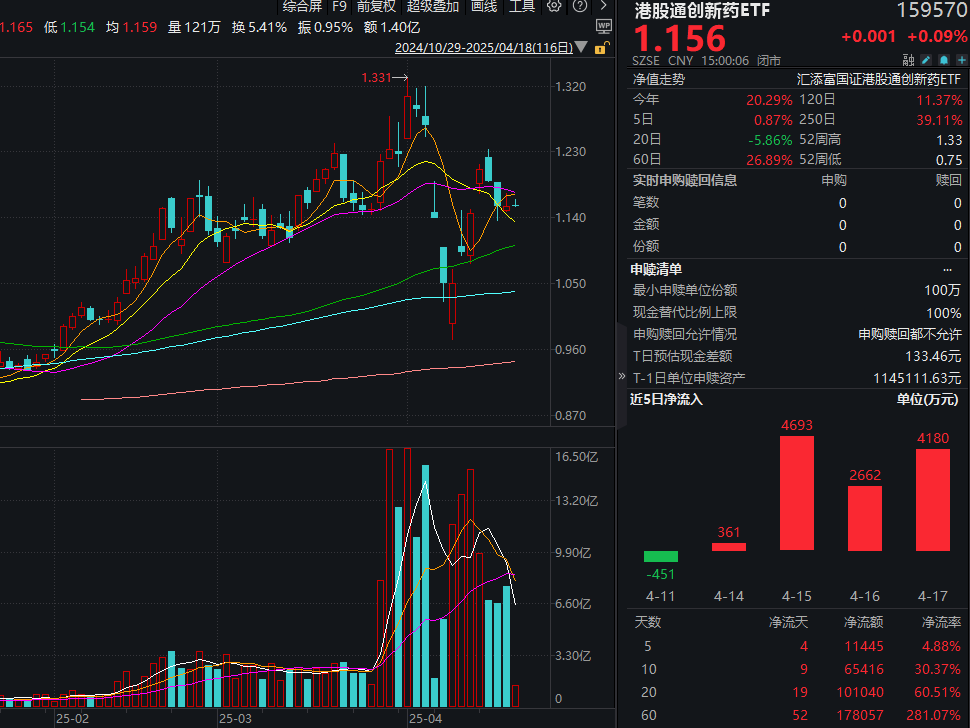Click the 申购赎回都不允许 status text
This screenshot has width=970, height=728.
point(910,334)
